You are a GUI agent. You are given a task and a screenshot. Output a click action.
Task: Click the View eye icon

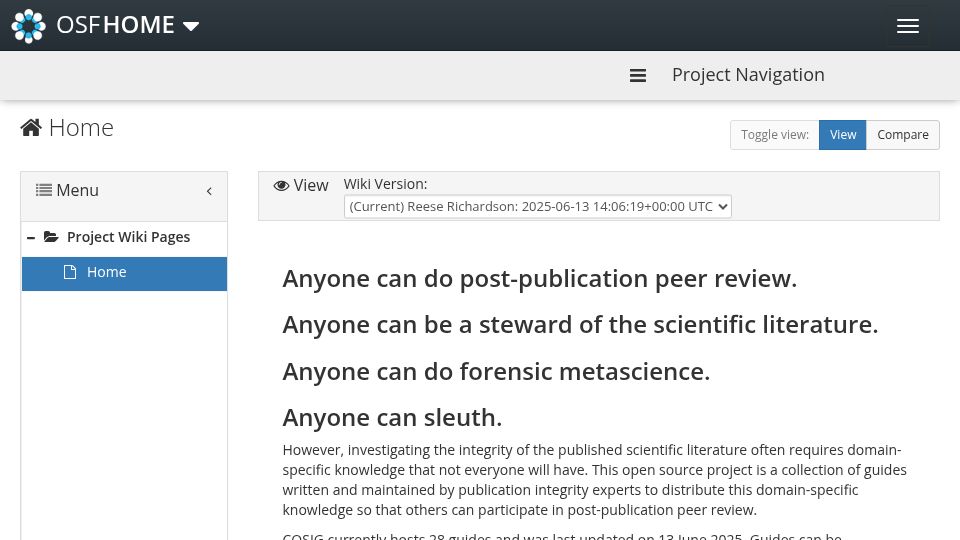click(x=281, y=186)
